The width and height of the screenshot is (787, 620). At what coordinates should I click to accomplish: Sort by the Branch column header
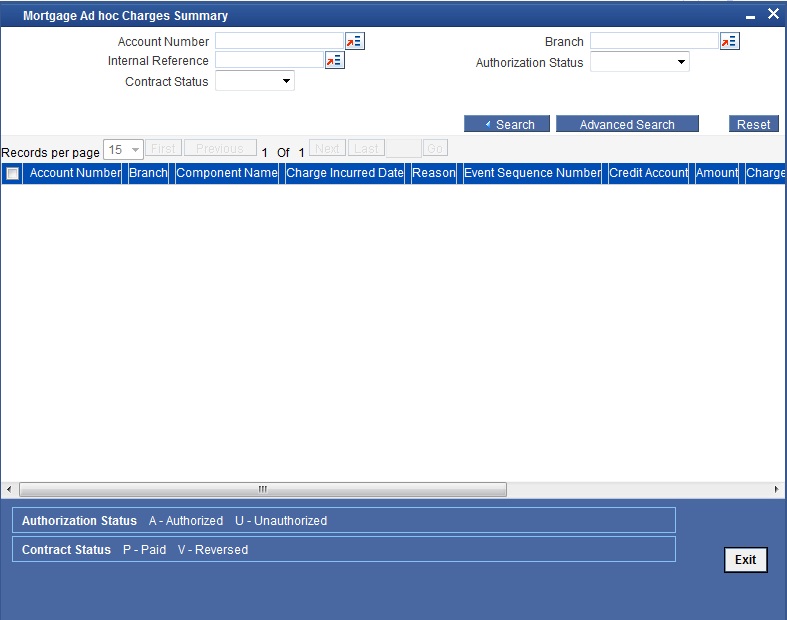coord(148,173)
